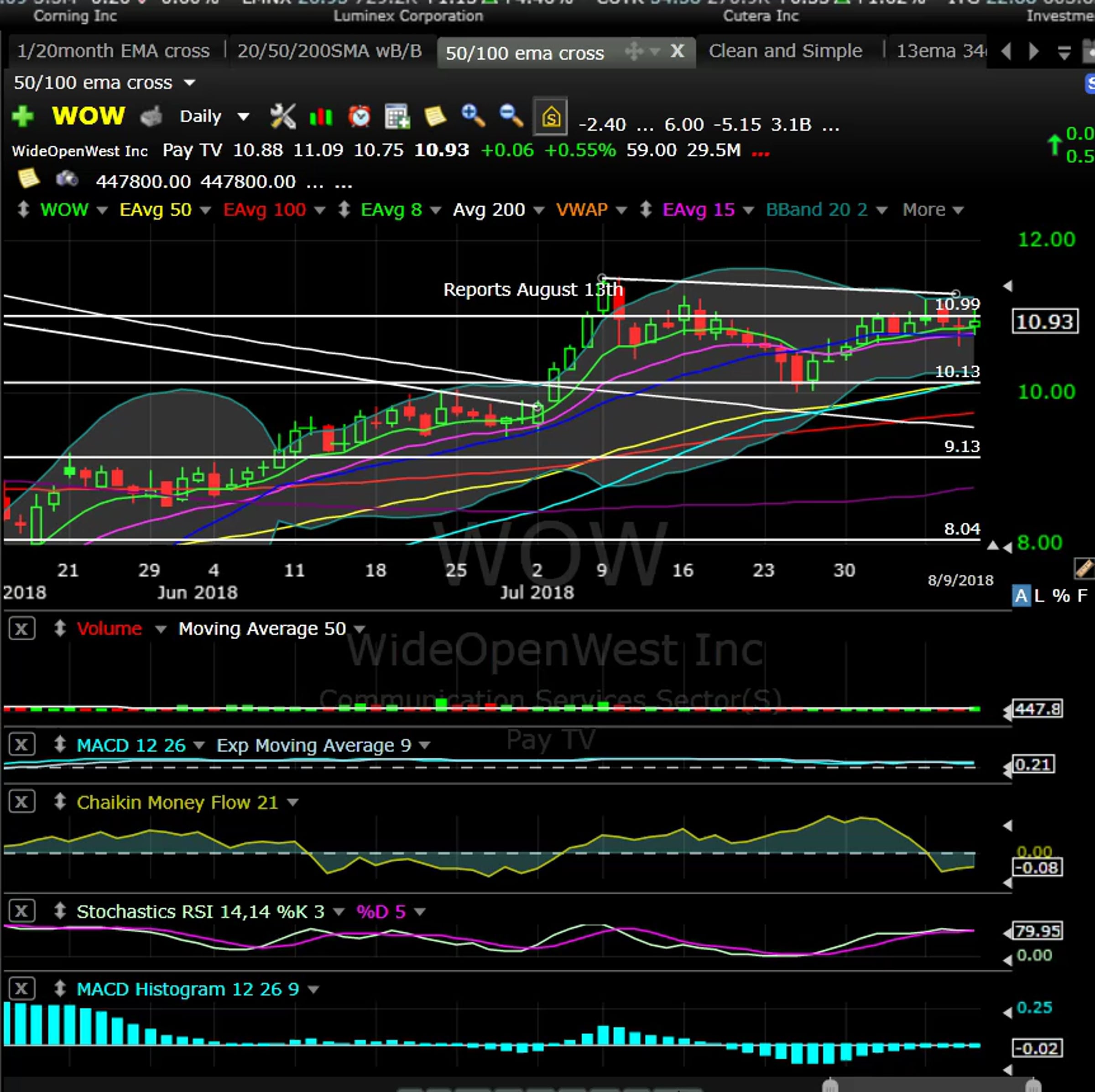Close the Stochastics RSI pane
The image size is (1095, 1092).
tap(21, 911)
